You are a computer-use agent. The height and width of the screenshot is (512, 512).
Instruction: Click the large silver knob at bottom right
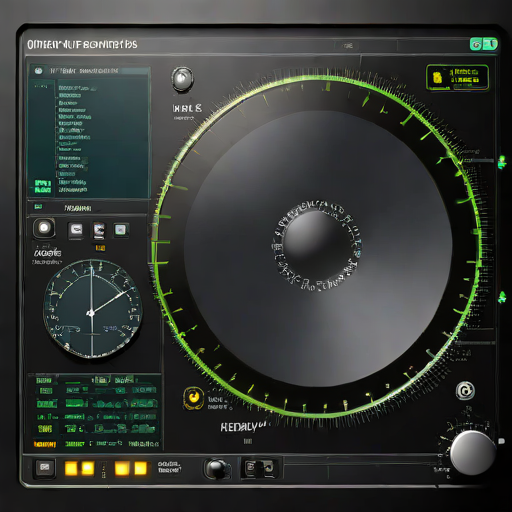click(472, 452)
